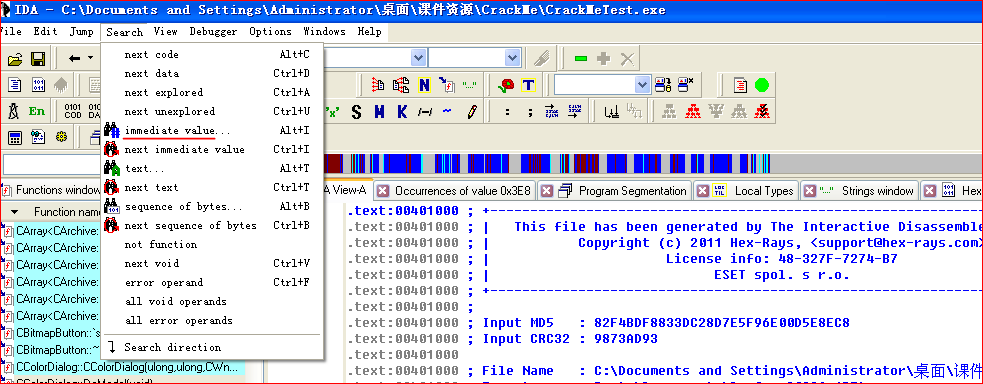The image size is (983, 384).
Task: Click the empty input field above Functions window
Action: (x=51, y=165)
